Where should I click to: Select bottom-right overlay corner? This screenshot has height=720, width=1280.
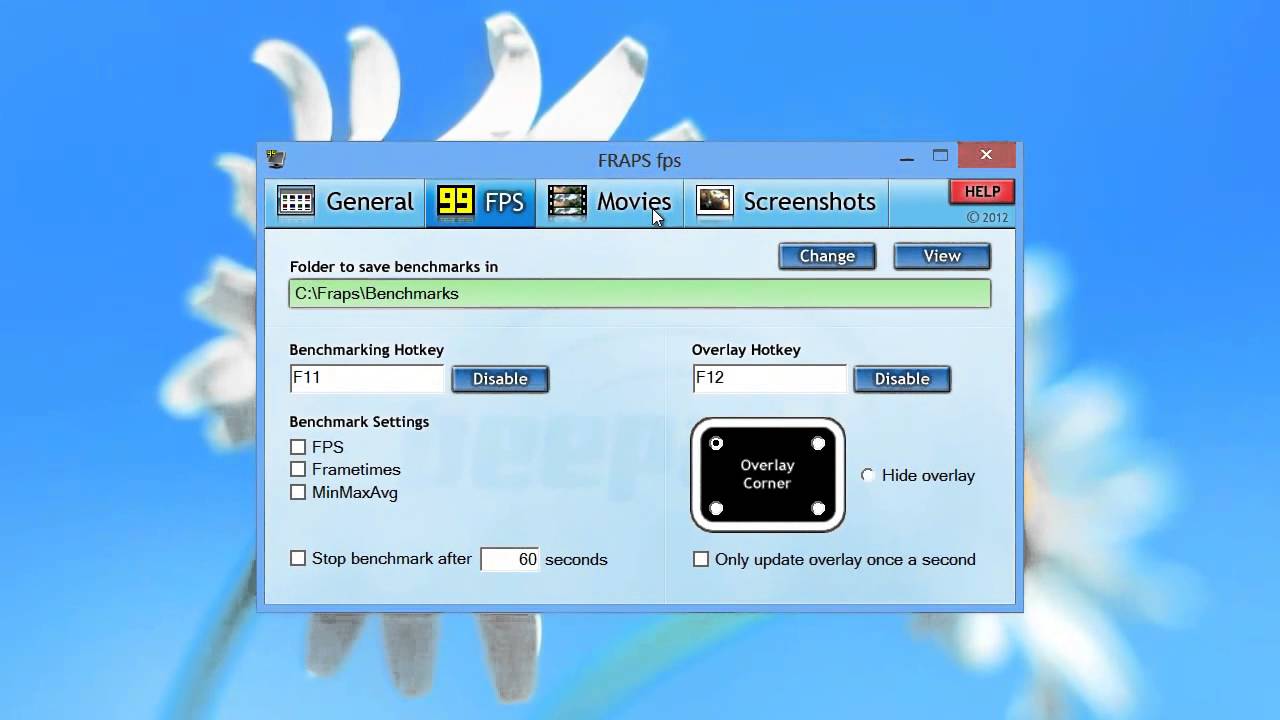(818, 508)
